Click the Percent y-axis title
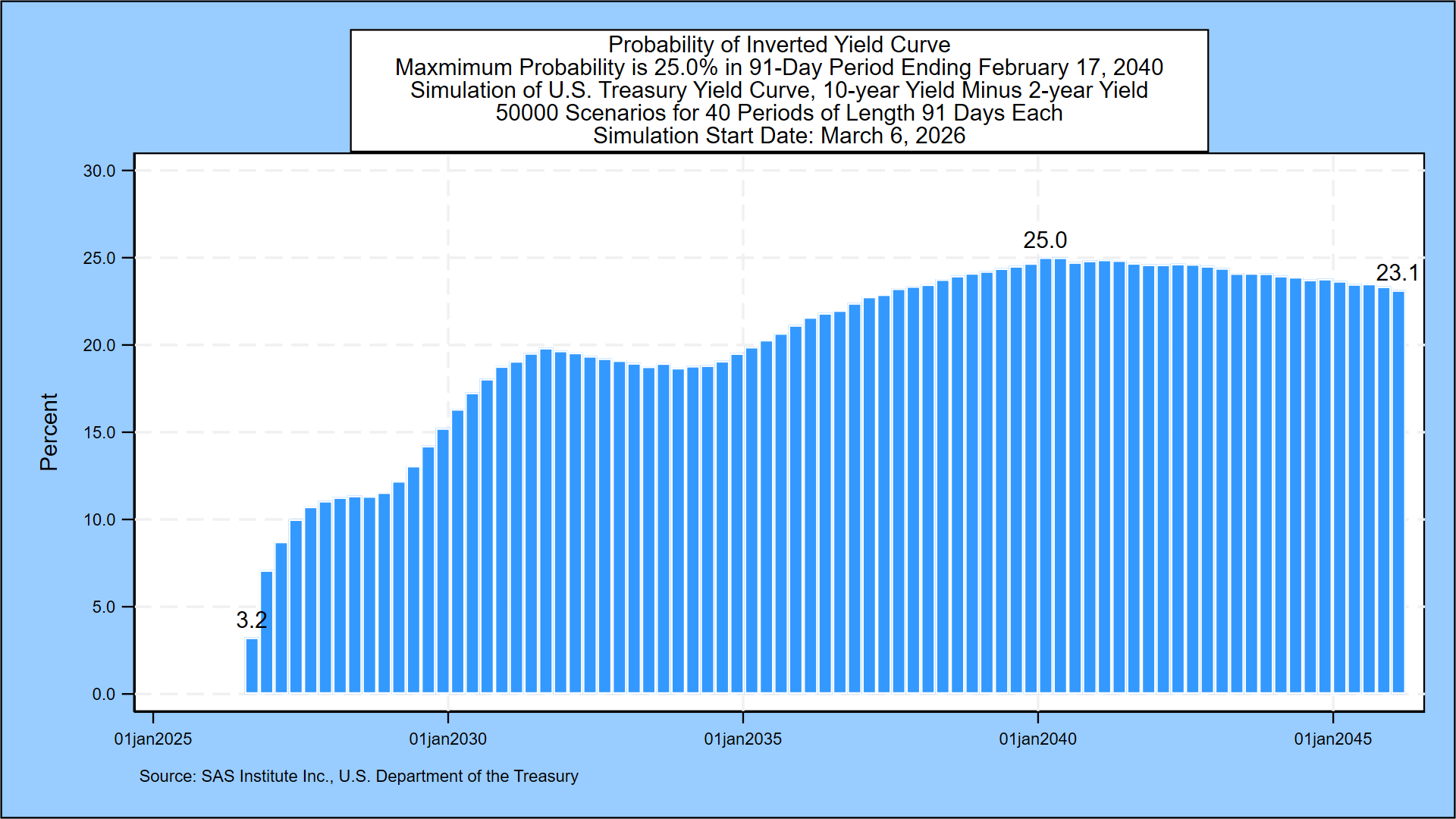 pyautogui.click(x=49, y=432)
